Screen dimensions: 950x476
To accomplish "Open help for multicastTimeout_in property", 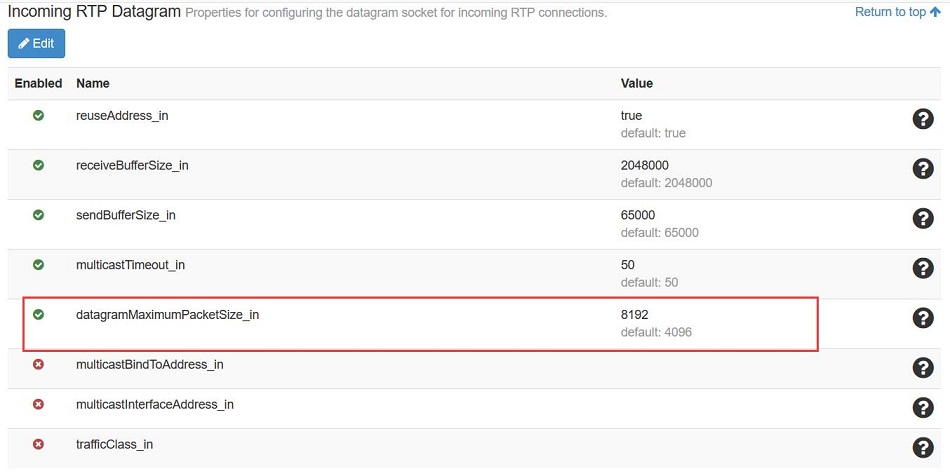I will pos(923,268).
